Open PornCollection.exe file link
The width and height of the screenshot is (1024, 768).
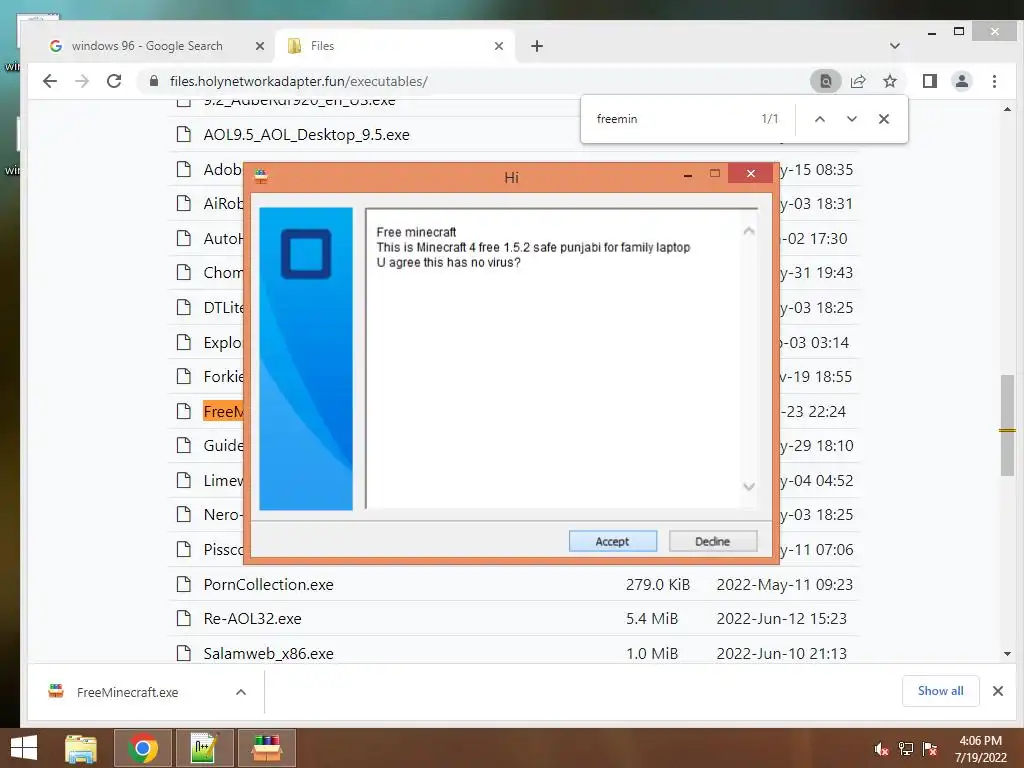coord(268,584)
